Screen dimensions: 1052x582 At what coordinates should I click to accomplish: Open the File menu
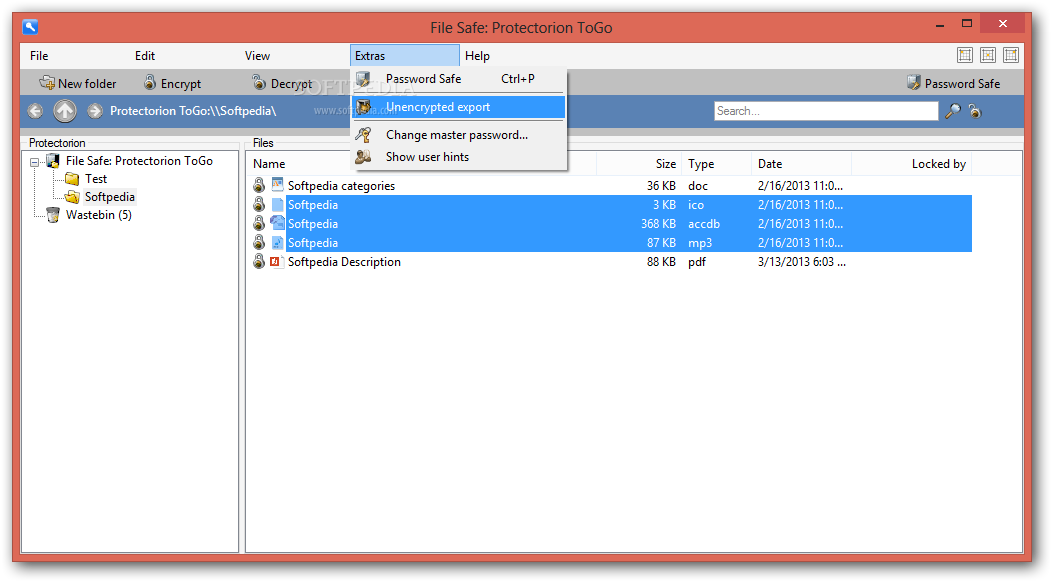click(x=39, y=56)
